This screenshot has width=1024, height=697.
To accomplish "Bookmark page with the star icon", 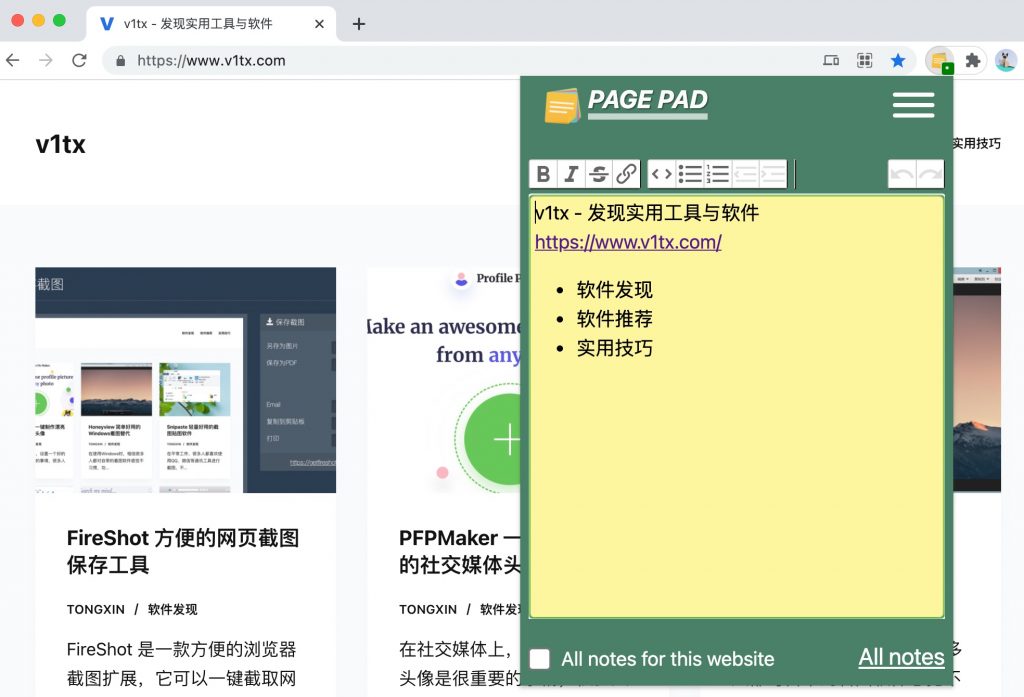I will pyautogui.click(x=898, y=61).
